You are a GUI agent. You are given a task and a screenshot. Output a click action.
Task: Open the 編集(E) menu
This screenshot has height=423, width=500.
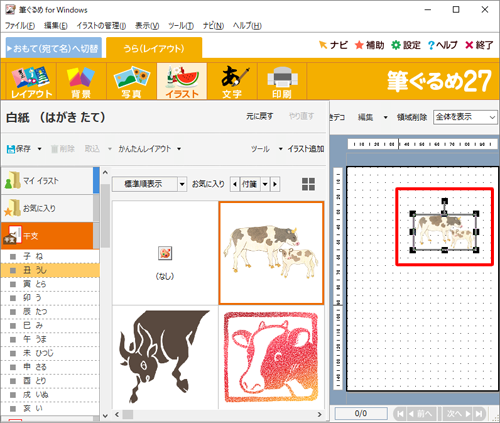(56, 26)
